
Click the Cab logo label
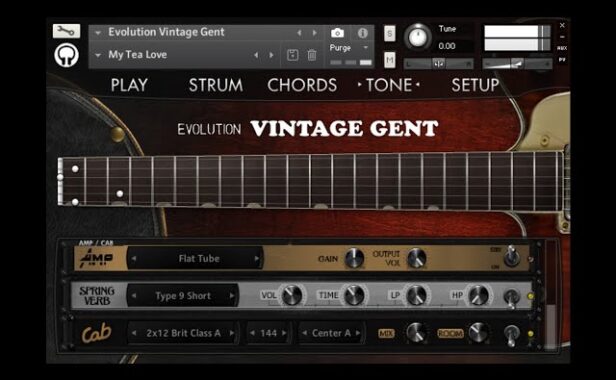96,334
